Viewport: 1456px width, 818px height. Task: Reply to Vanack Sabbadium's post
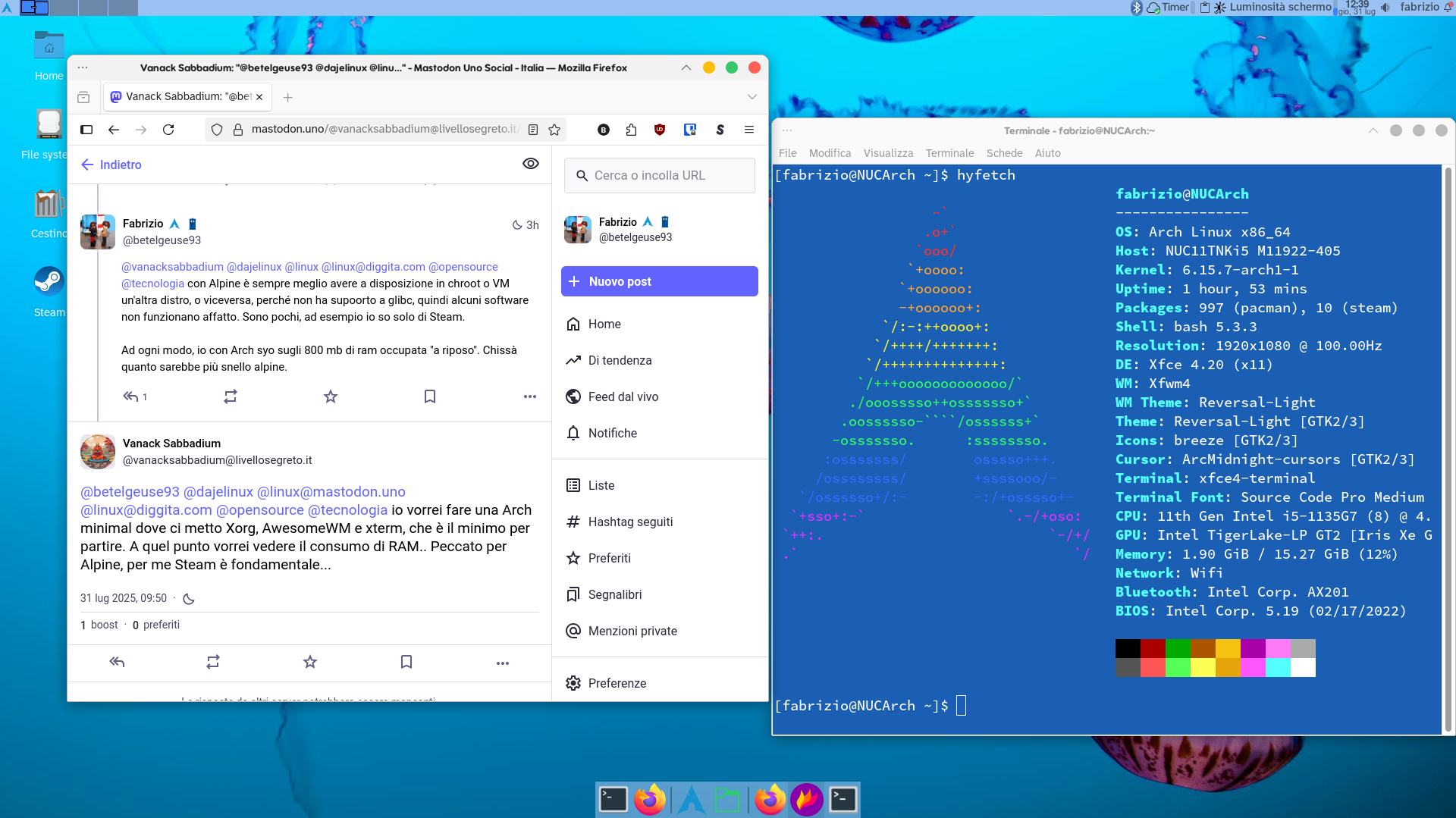coord(117,662)
